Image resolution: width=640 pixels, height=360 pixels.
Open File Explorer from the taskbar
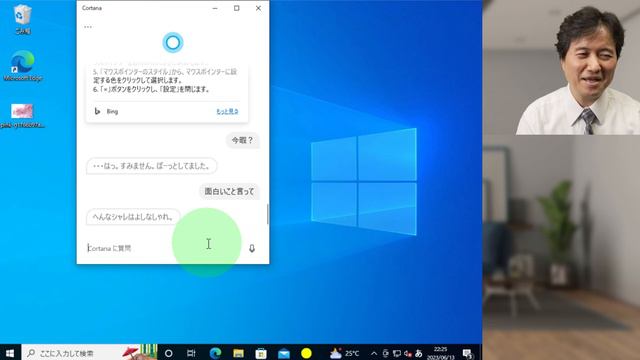238,353
